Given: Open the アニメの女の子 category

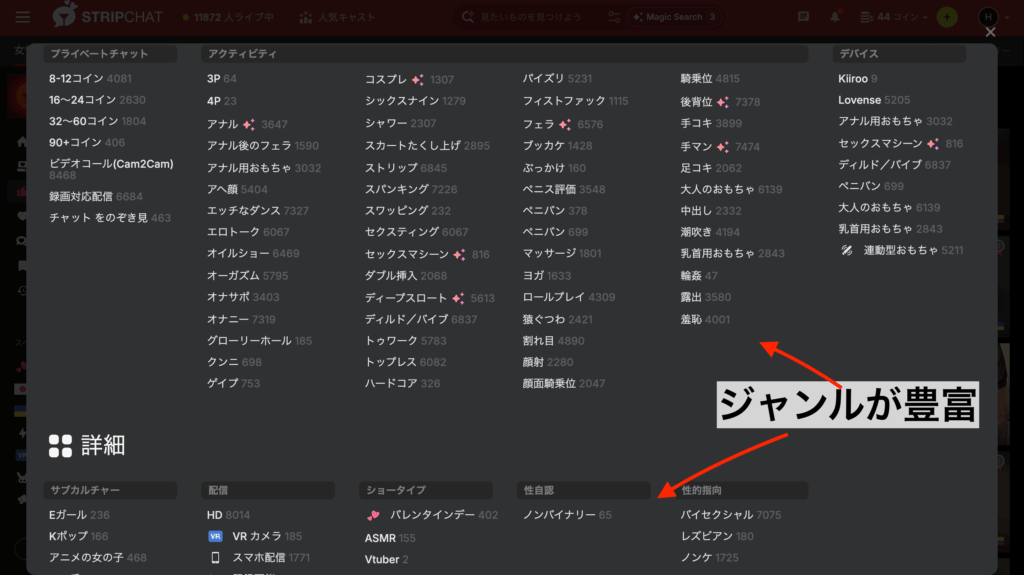Looking at the screenshot, I should (x=97, y=558).
